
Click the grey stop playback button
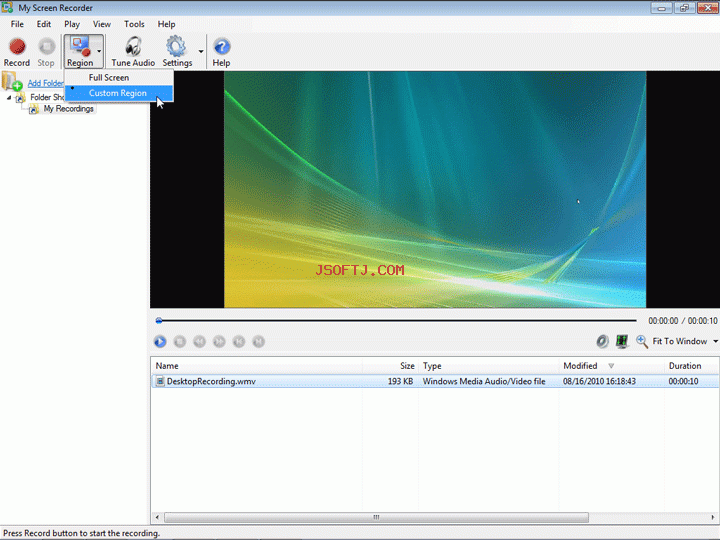click(x=180, y=342)
